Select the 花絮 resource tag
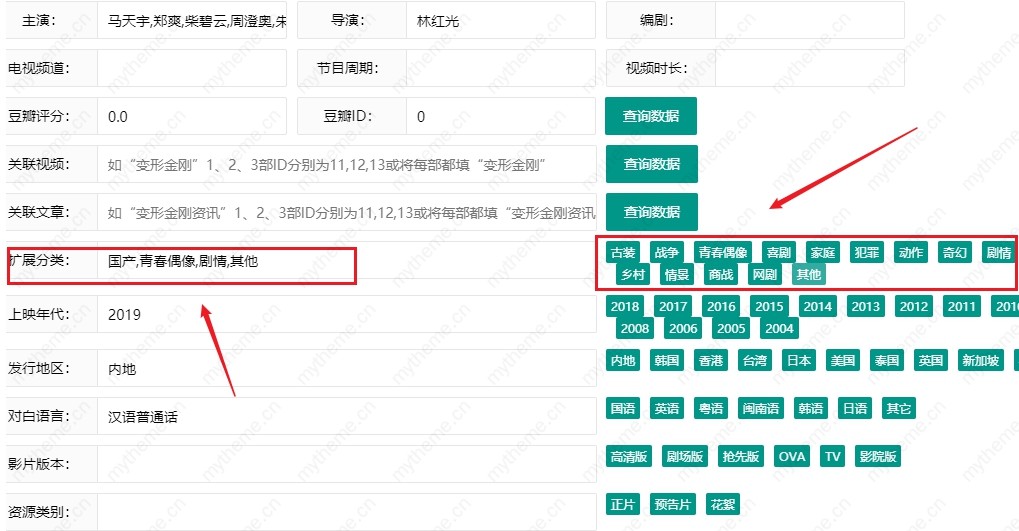The image size is (1019, 531). [722, 505]
